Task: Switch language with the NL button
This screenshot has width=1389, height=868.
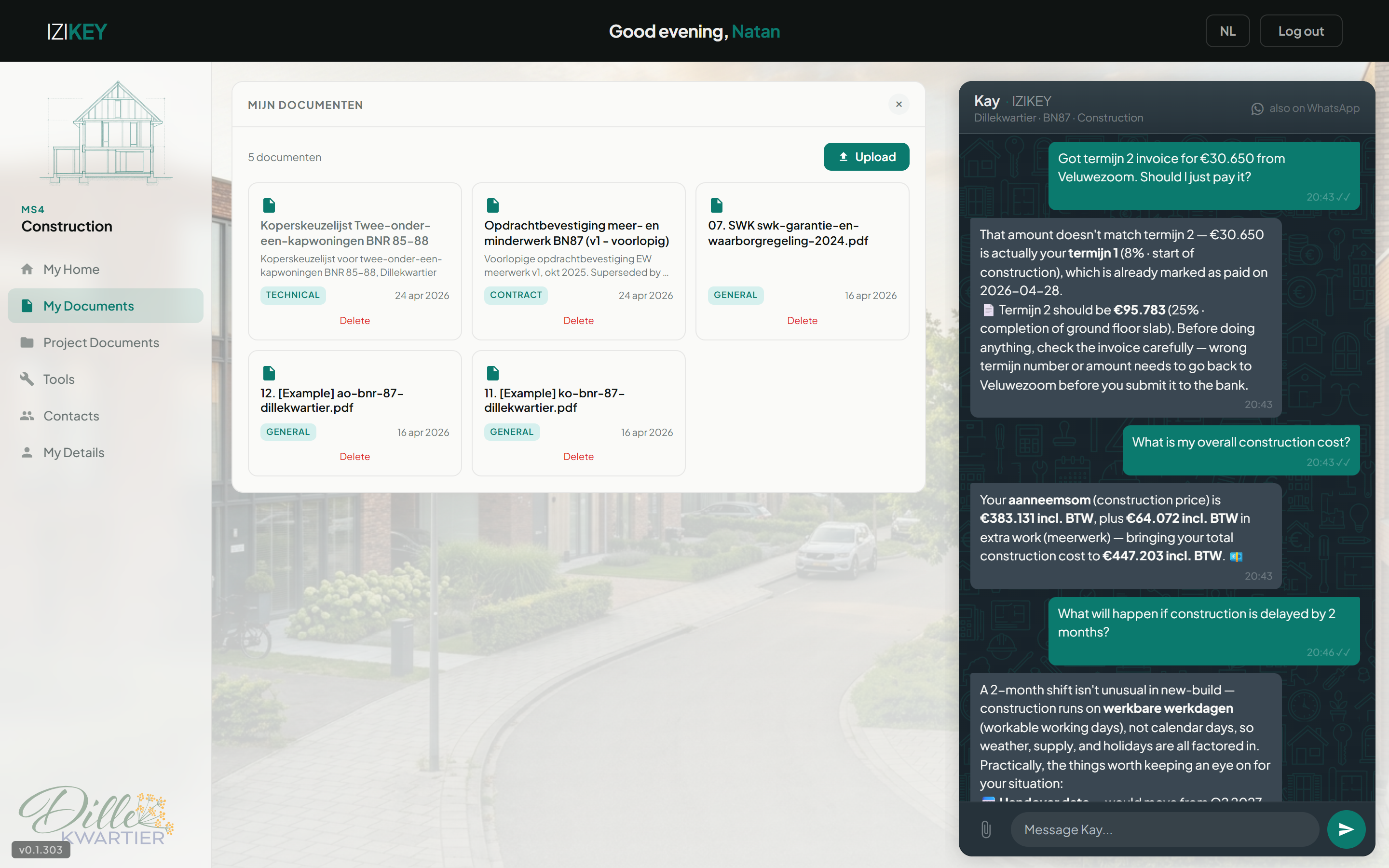Action: (x=1227, y=31)
